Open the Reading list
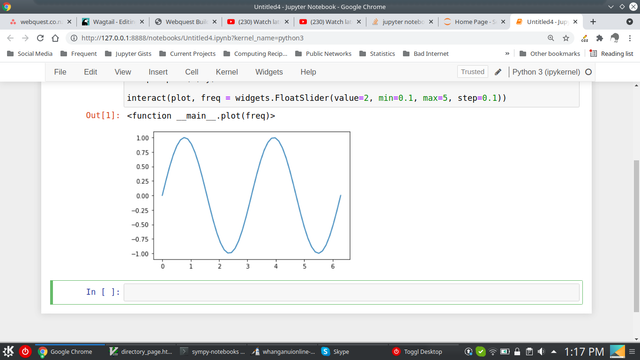This screenshot has width=640, height=360. [x=611, y=53]
